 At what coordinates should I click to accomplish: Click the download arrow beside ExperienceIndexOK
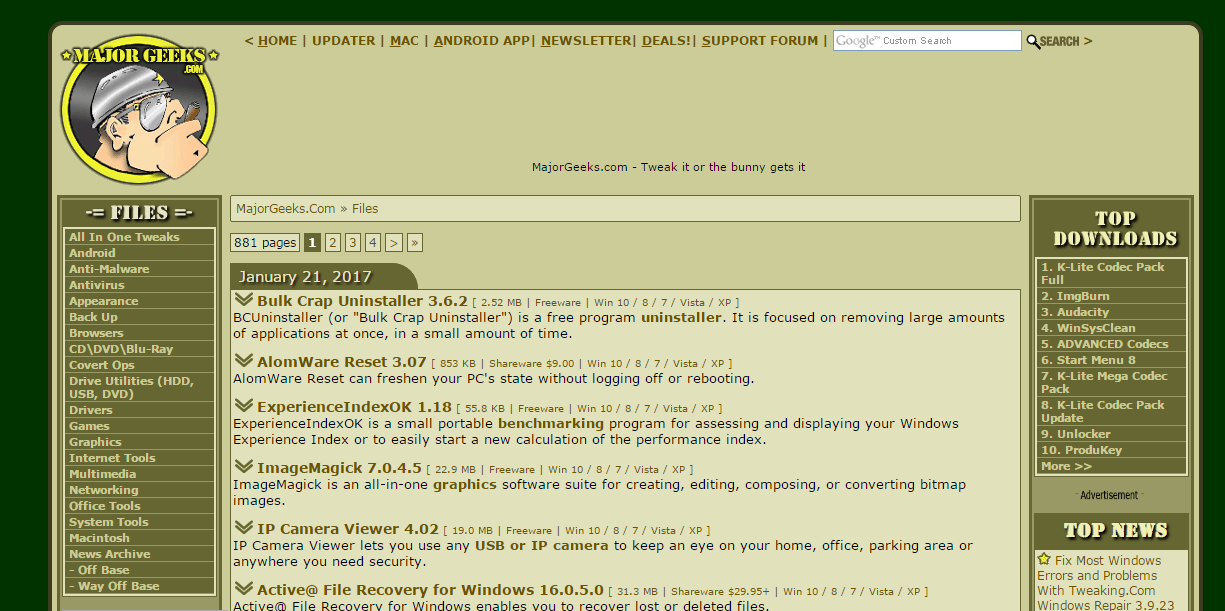244,405
